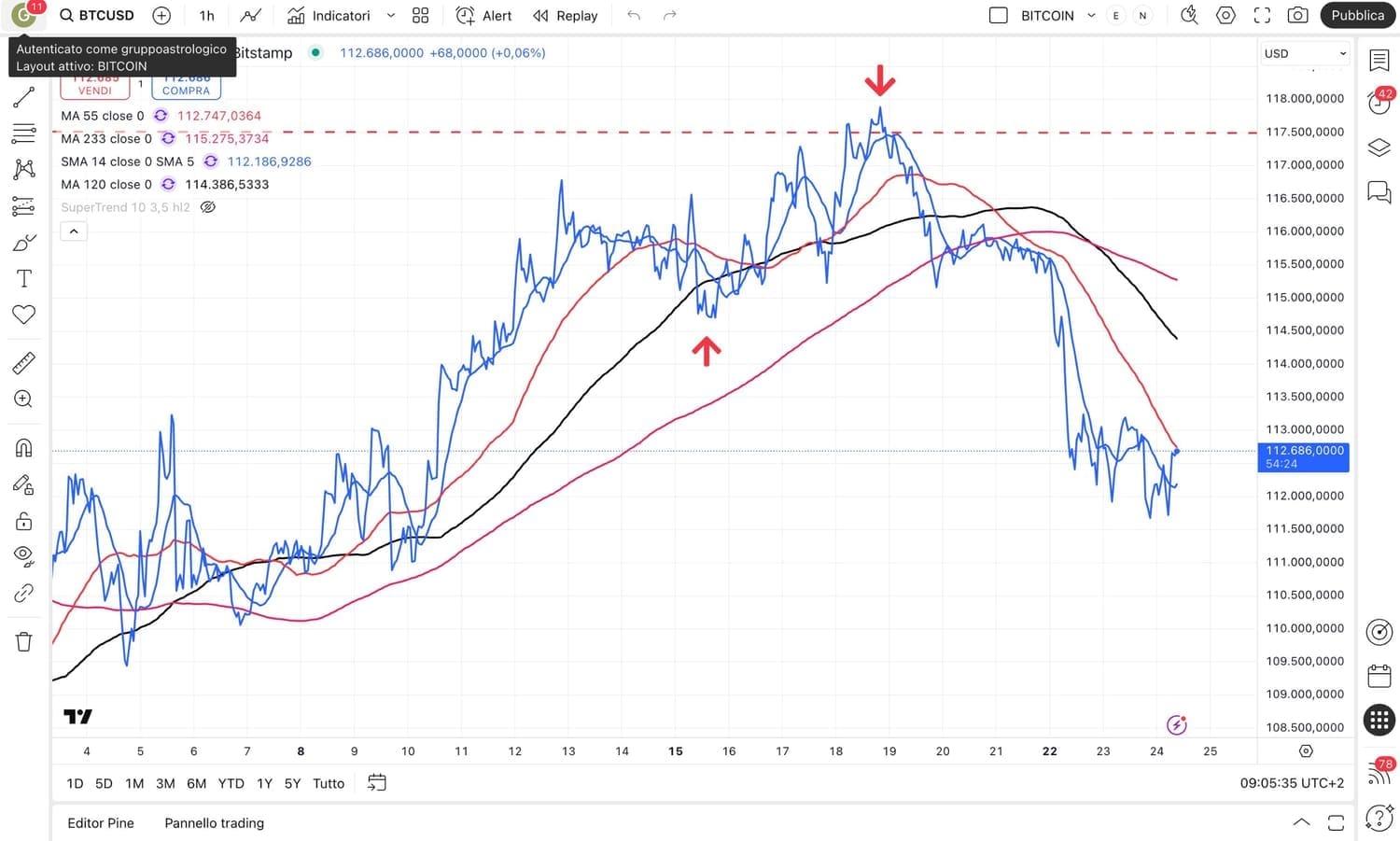
Task: Set date range to 1D
Action: tap(75, 783)
